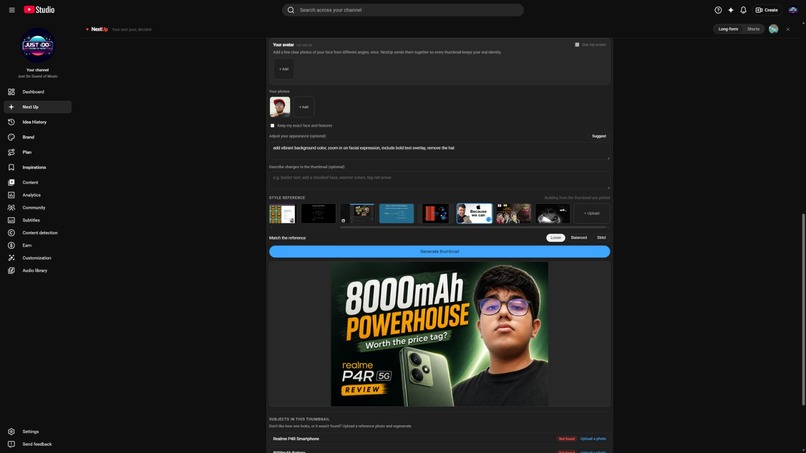Select the 'Because we can' style reference
Viewport: 806px width, 453px height.
click(474, 213)
